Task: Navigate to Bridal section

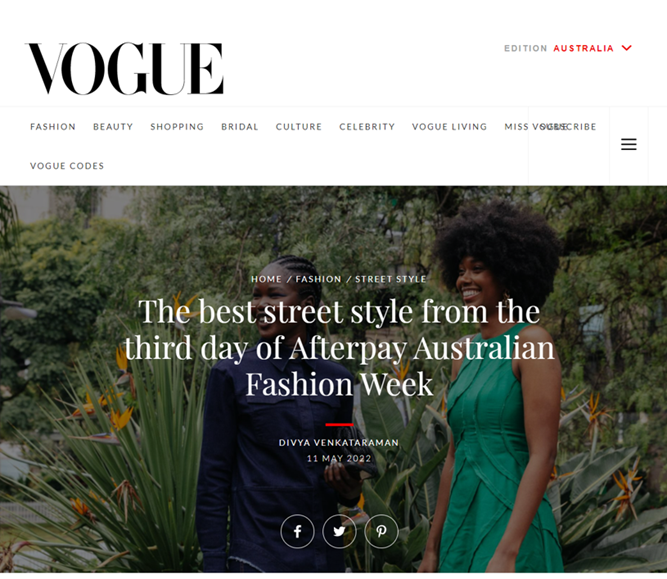Action: (x=240, y=127)
